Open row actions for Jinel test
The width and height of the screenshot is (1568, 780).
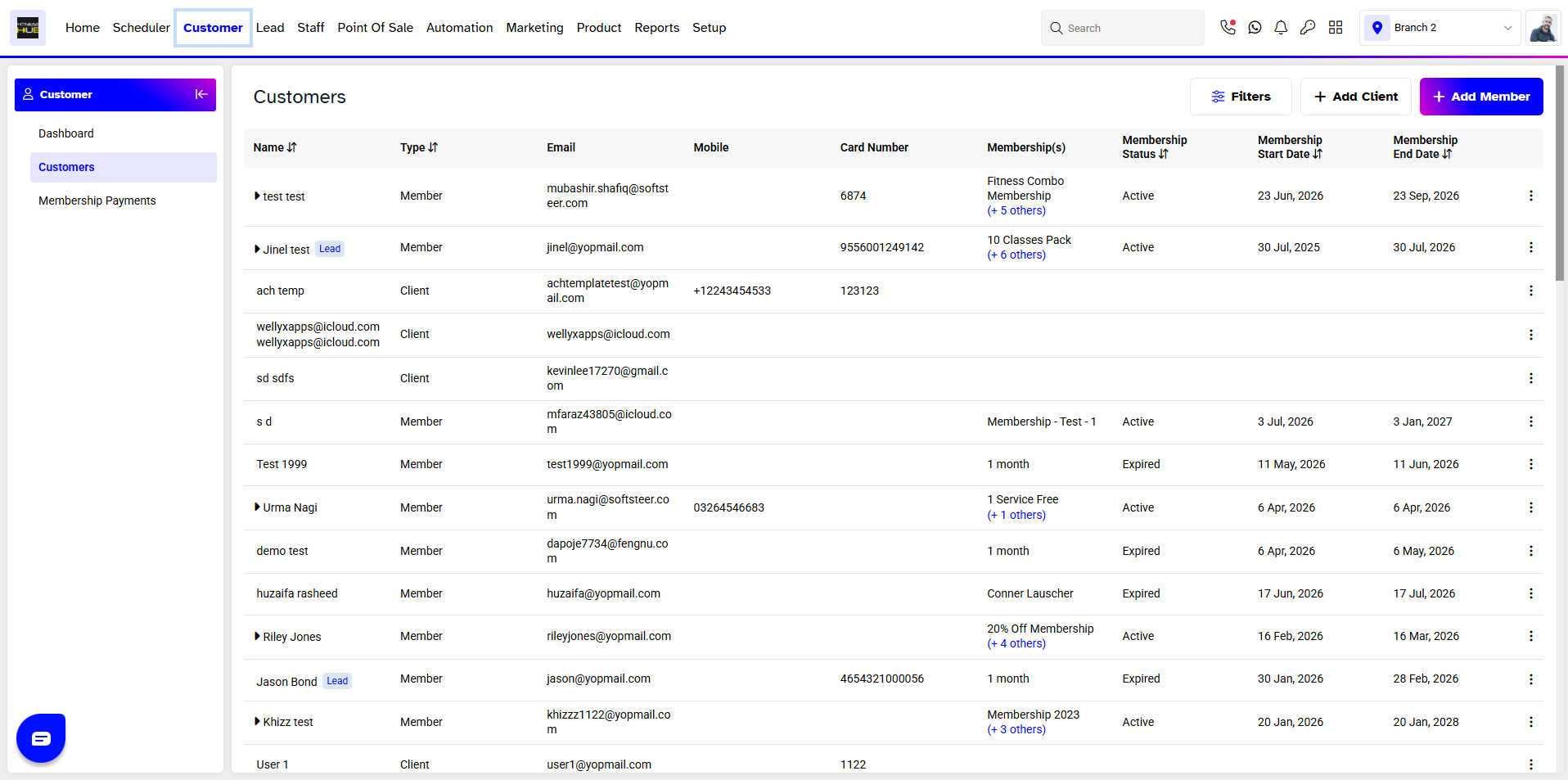pyautogui.click(x=1531, y=247)
